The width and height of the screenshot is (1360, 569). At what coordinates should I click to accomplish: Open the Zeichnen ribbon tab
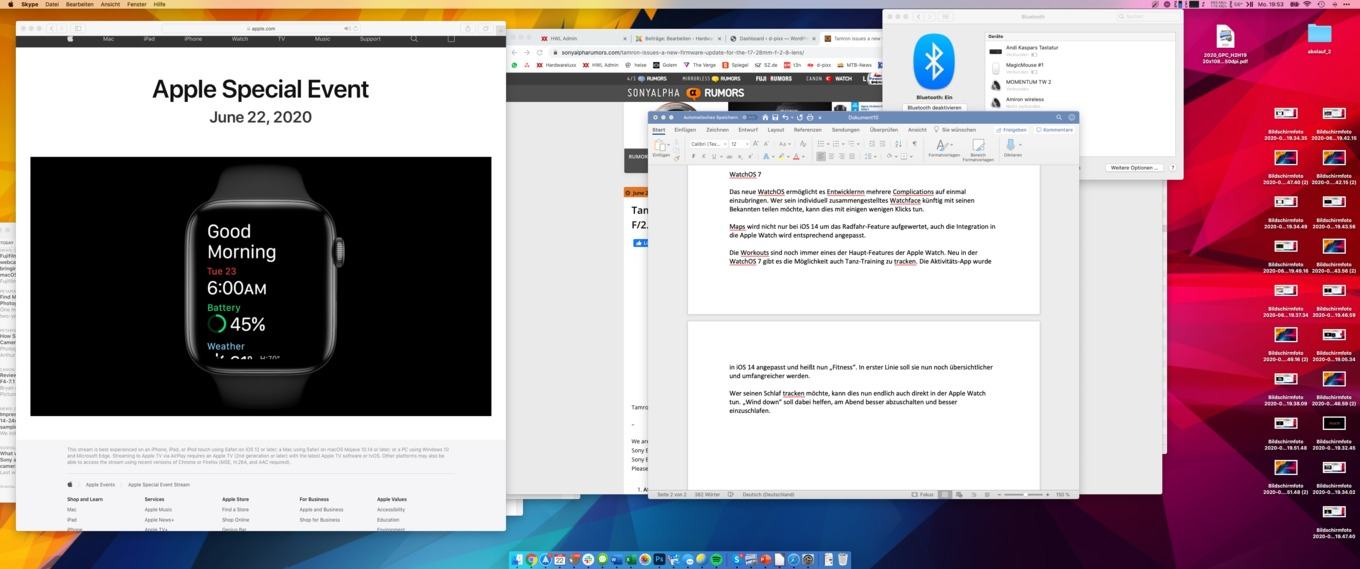point(717,129)
